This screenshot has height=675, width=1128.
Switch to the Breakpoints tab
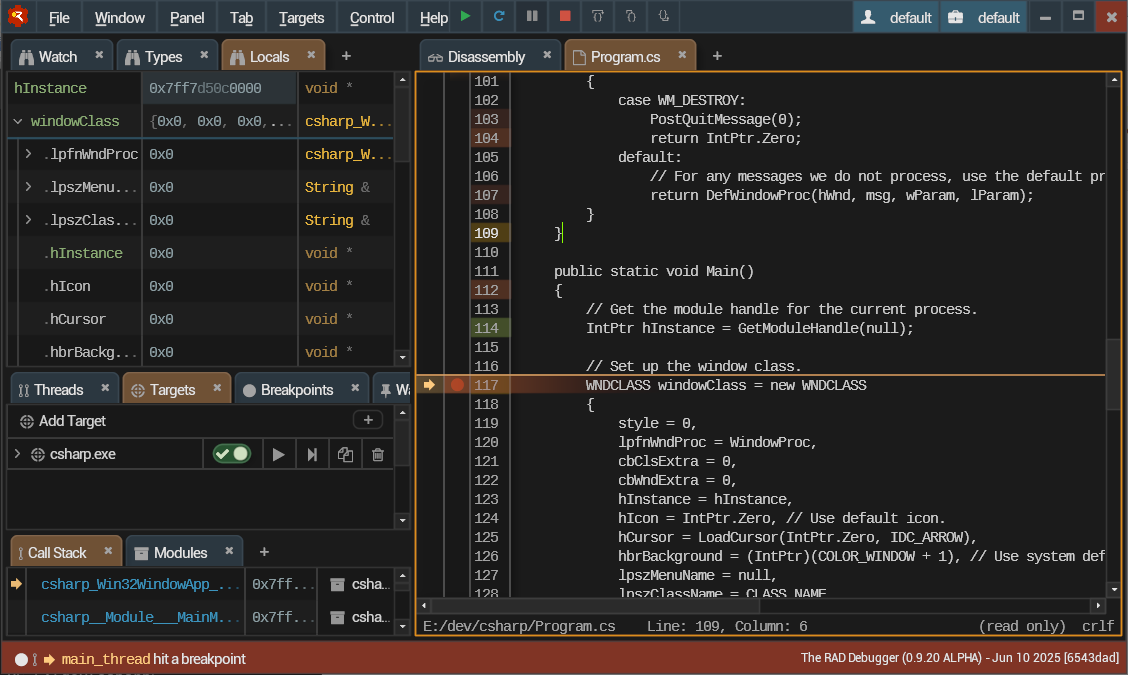(x=296, y=390)
